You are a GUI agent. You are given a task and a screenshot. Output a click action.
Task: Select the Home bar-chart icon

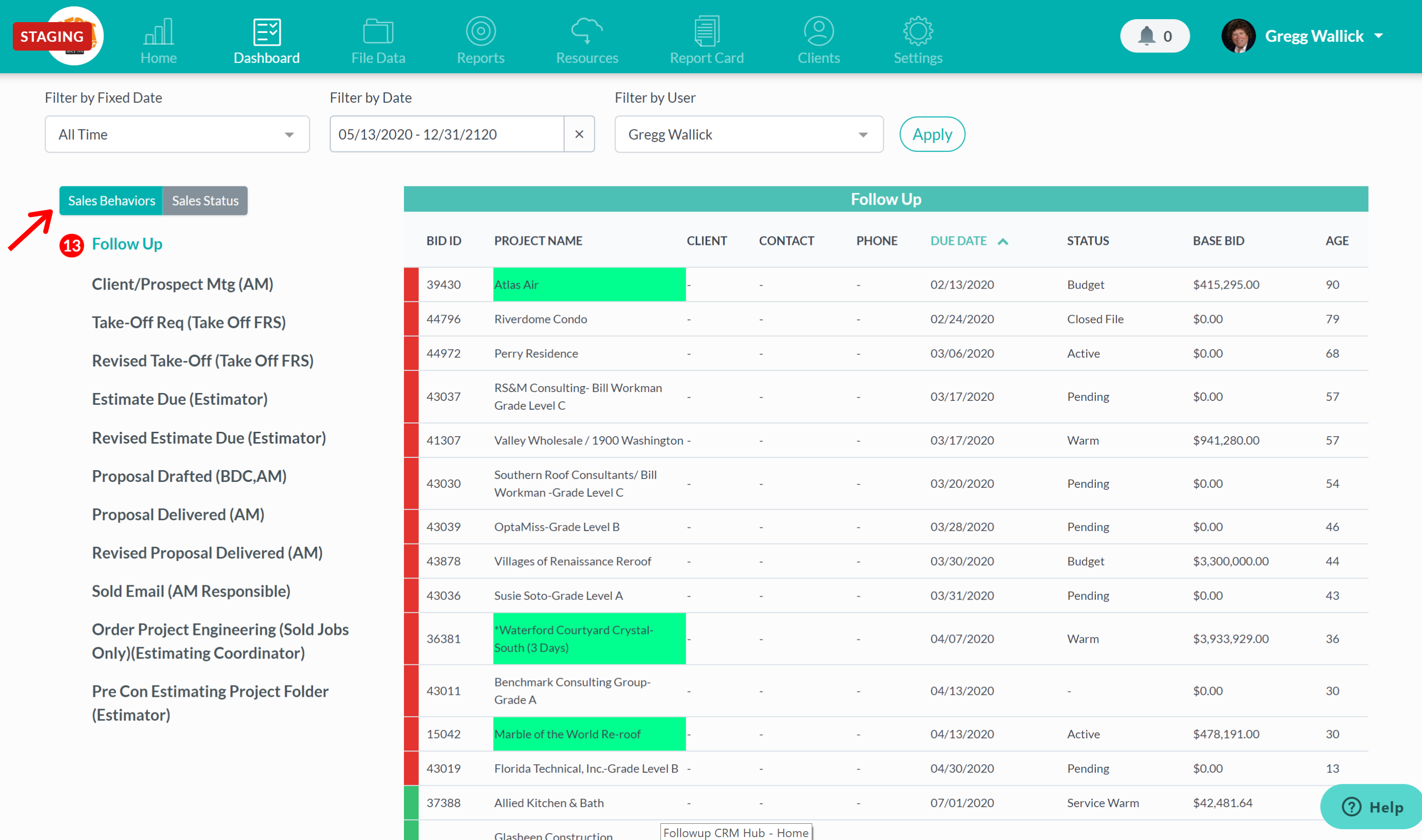pyautogui.click(x=158, y=30)
